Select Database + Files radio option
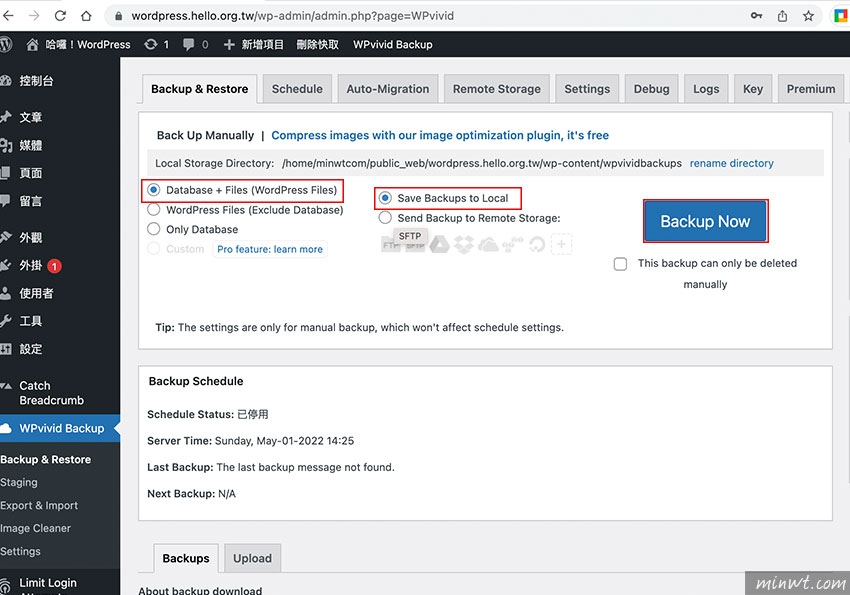Screen dimensions: 850x595 point(154,190)
